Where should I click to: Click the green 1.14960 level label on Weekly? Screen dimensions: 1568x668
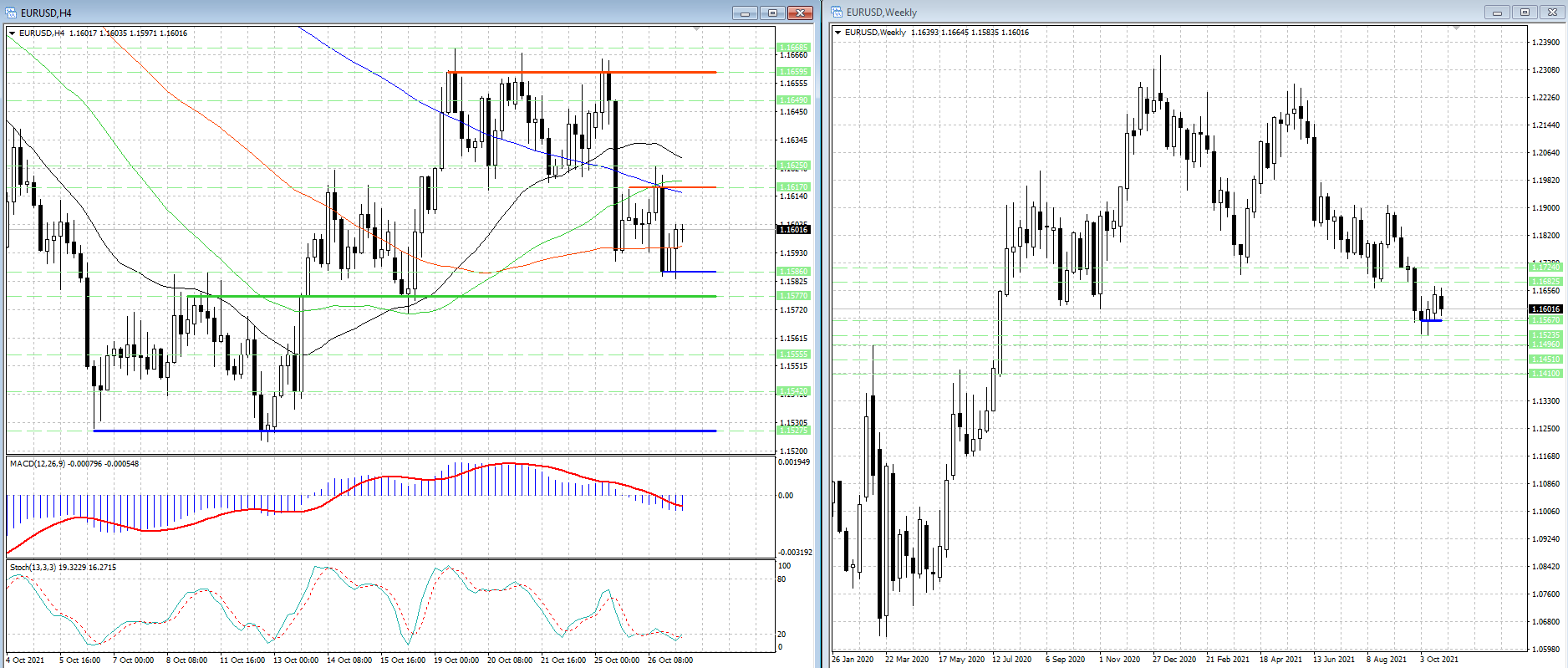1545,344
